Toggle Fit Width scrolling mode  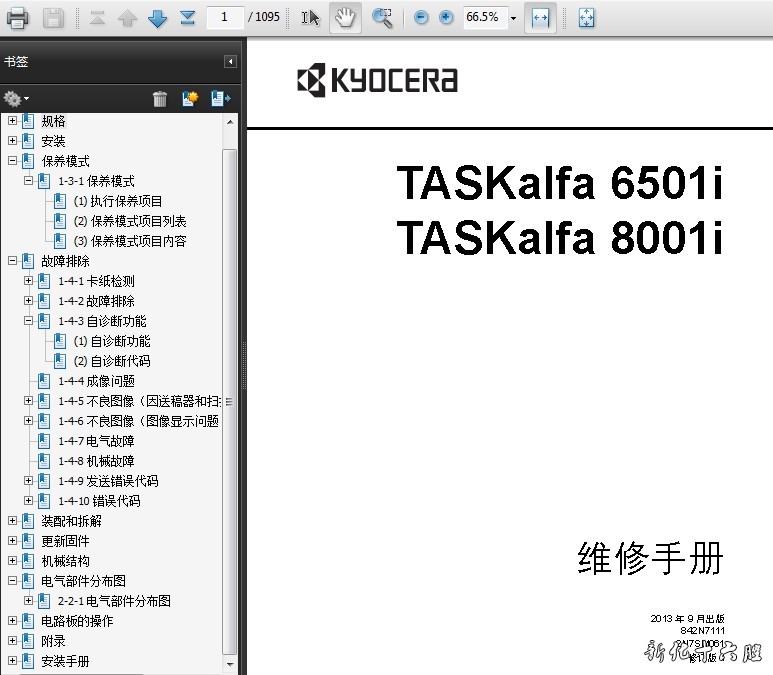click(x=540, y=17)
